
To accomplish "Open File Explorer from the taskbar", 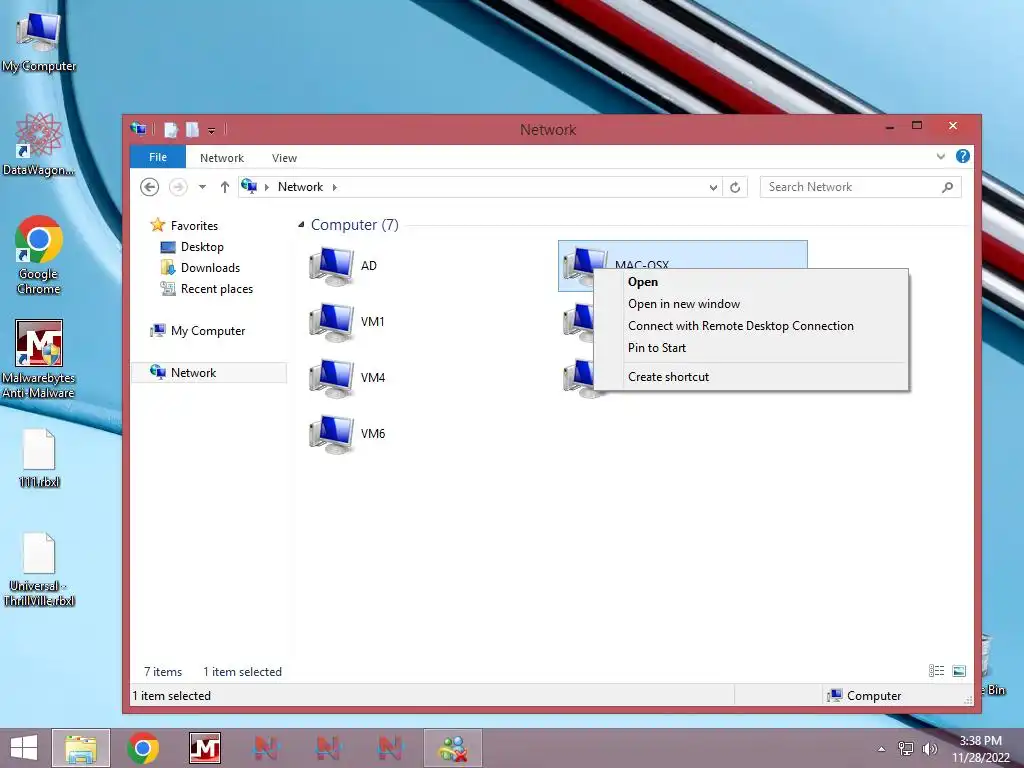I will 81,748.
